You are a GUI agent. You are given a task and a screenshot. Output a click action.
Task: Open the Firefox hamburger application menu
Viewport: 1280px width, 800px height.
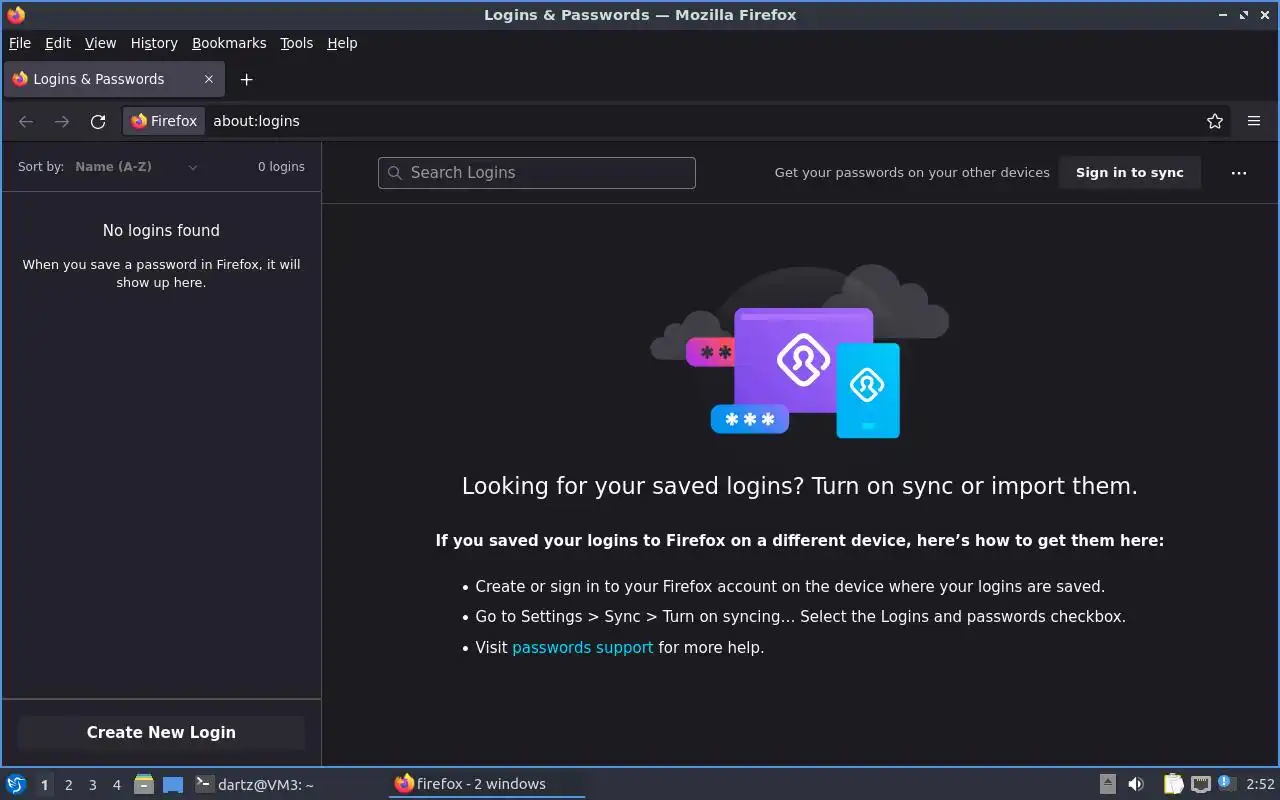(1254, 121)
